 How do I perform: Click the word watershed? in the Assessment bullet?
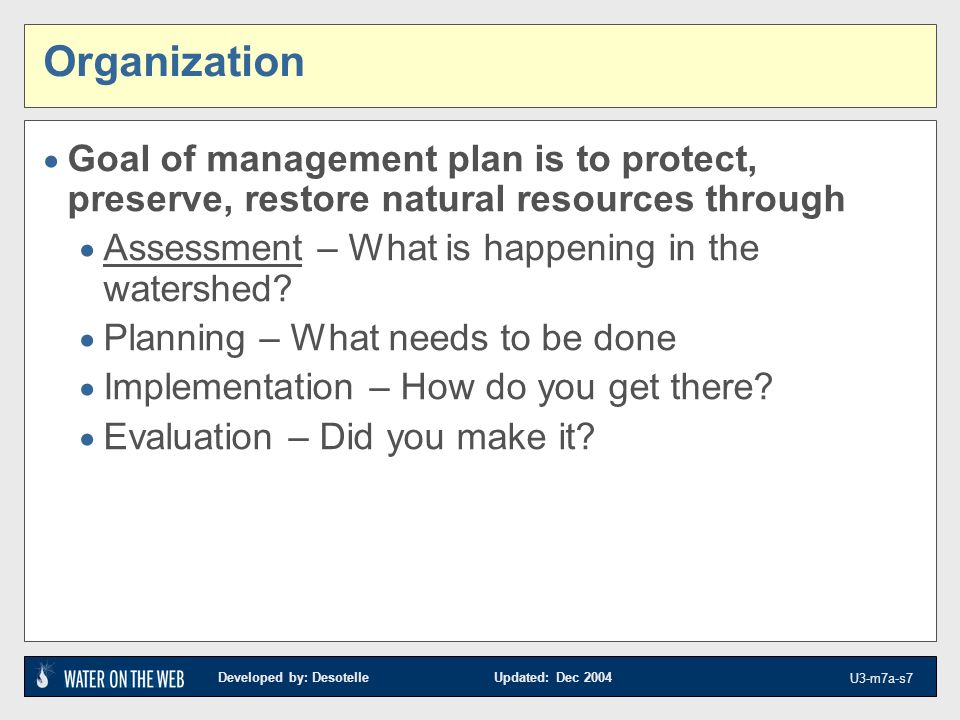(x=197, y=289)
